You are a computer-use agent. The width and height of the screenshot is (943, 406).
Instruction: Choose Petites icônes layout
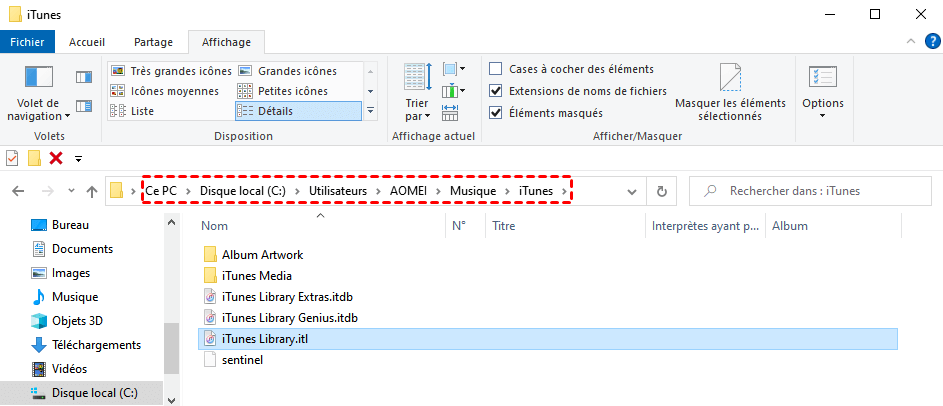[283, 91]
